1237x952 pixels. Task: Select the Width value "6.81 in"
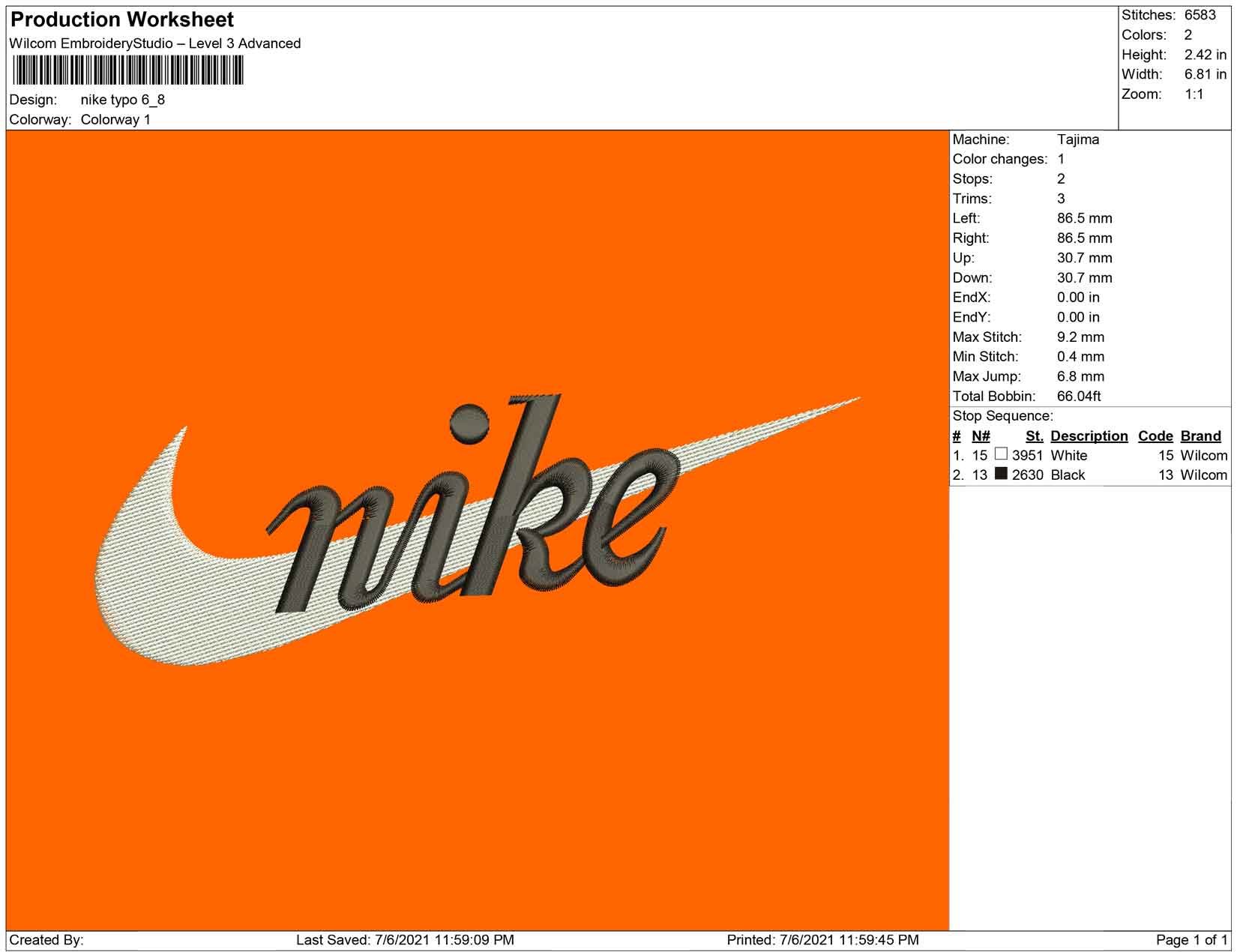(1206, 74)
